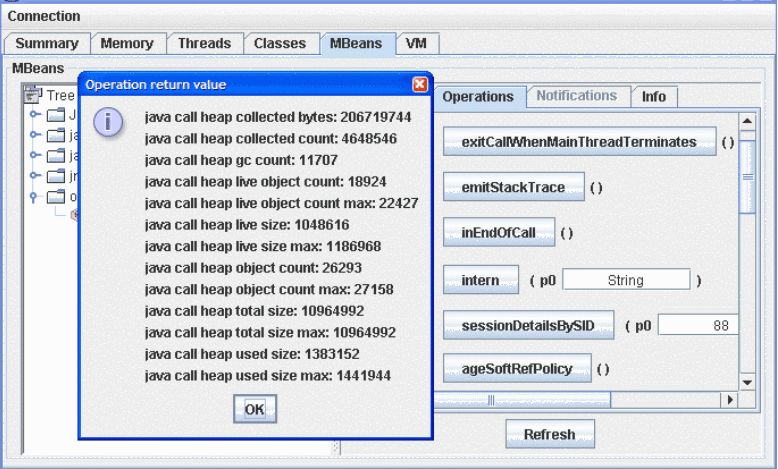Click 'java call heap collected bytes: 206719744'
The image size is (778, 469).
pyautogui.click(x=278, y=117)
